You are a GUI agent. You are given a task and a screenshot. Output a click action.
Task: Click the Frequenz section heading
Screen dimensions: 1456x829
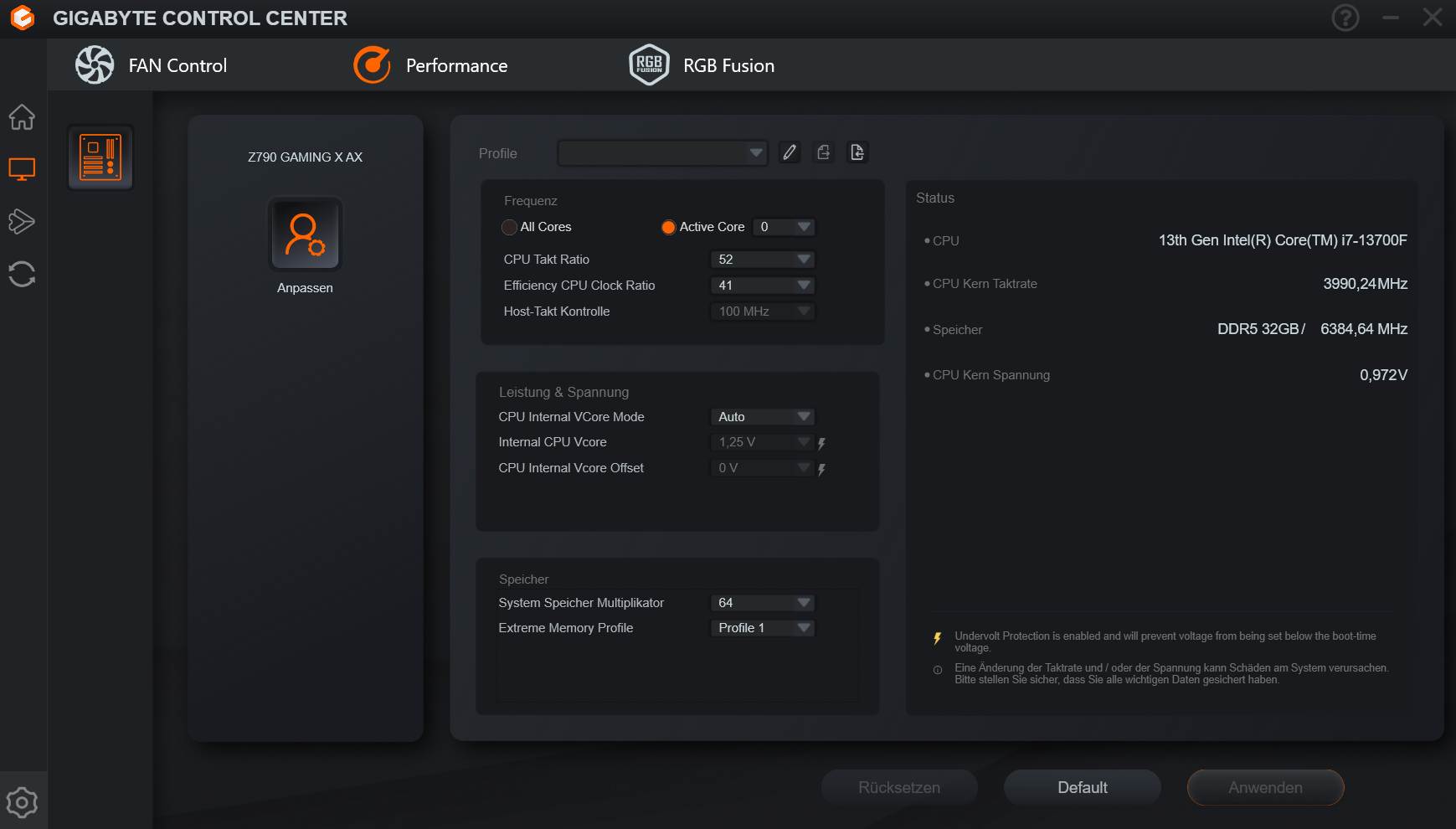(530, 201)
